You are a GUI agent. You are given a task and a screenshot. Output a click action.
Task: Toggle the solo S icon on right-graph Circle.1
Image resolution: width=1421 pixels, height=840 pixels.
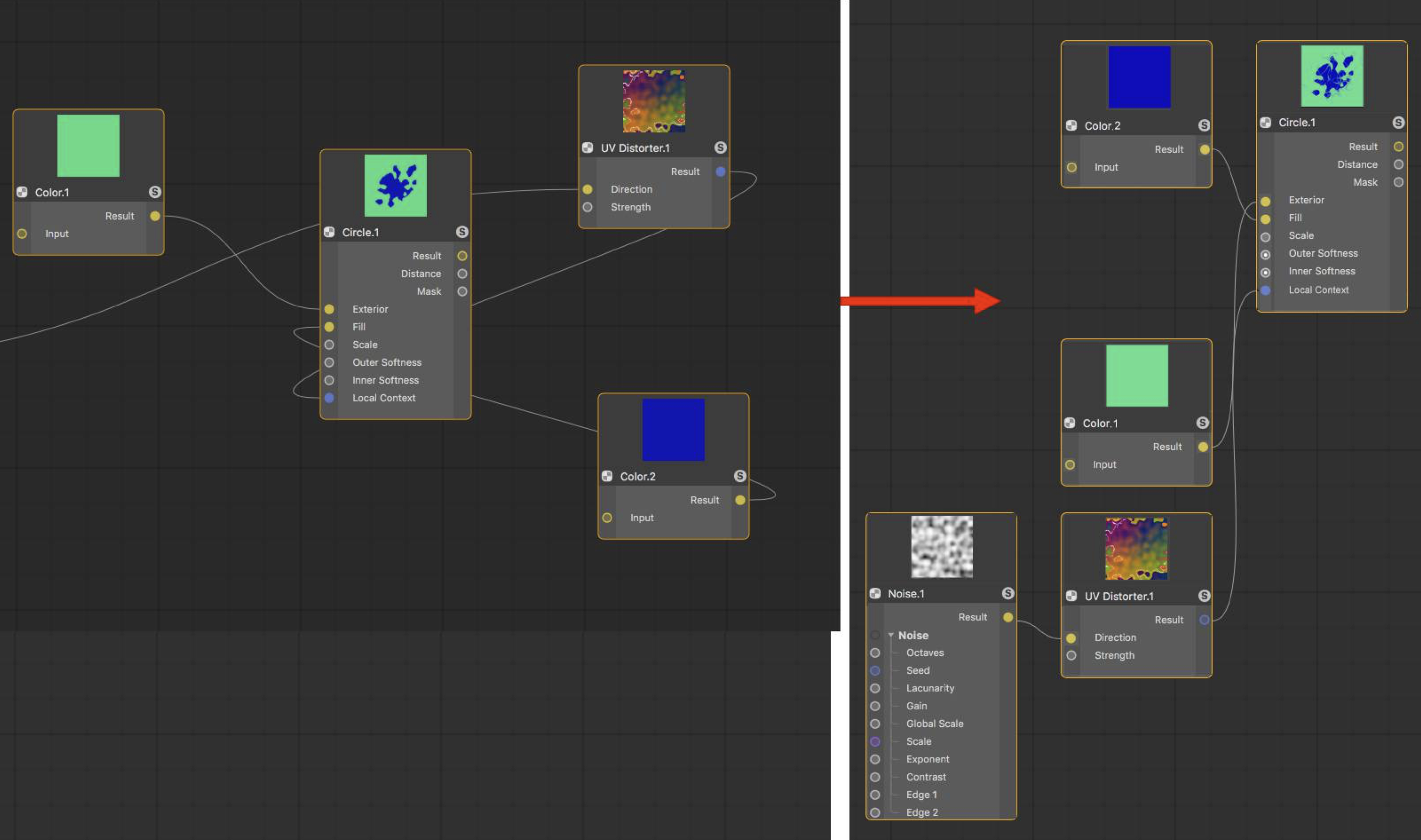pyautogui.click(x=1398, y=122)
